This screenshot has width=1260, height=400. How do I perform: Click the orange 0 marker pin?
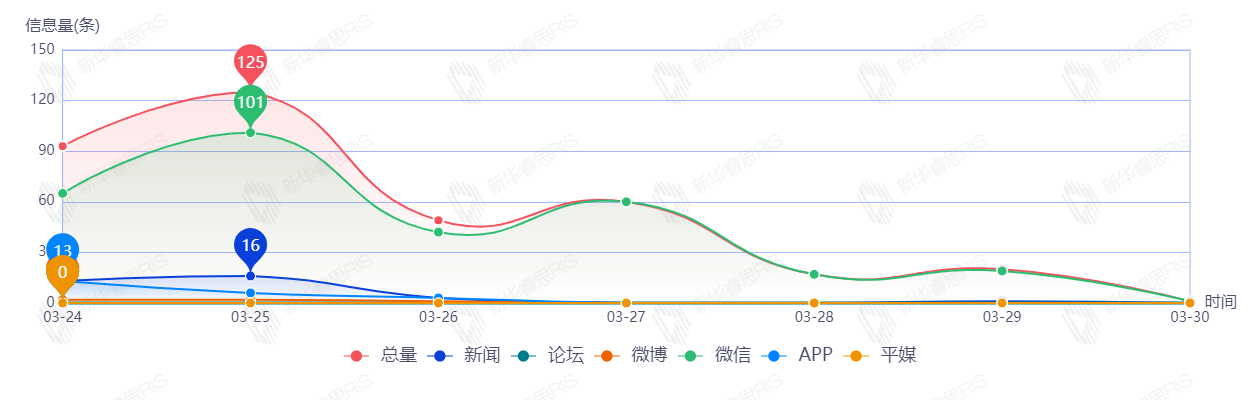click(x=62, y=272)
